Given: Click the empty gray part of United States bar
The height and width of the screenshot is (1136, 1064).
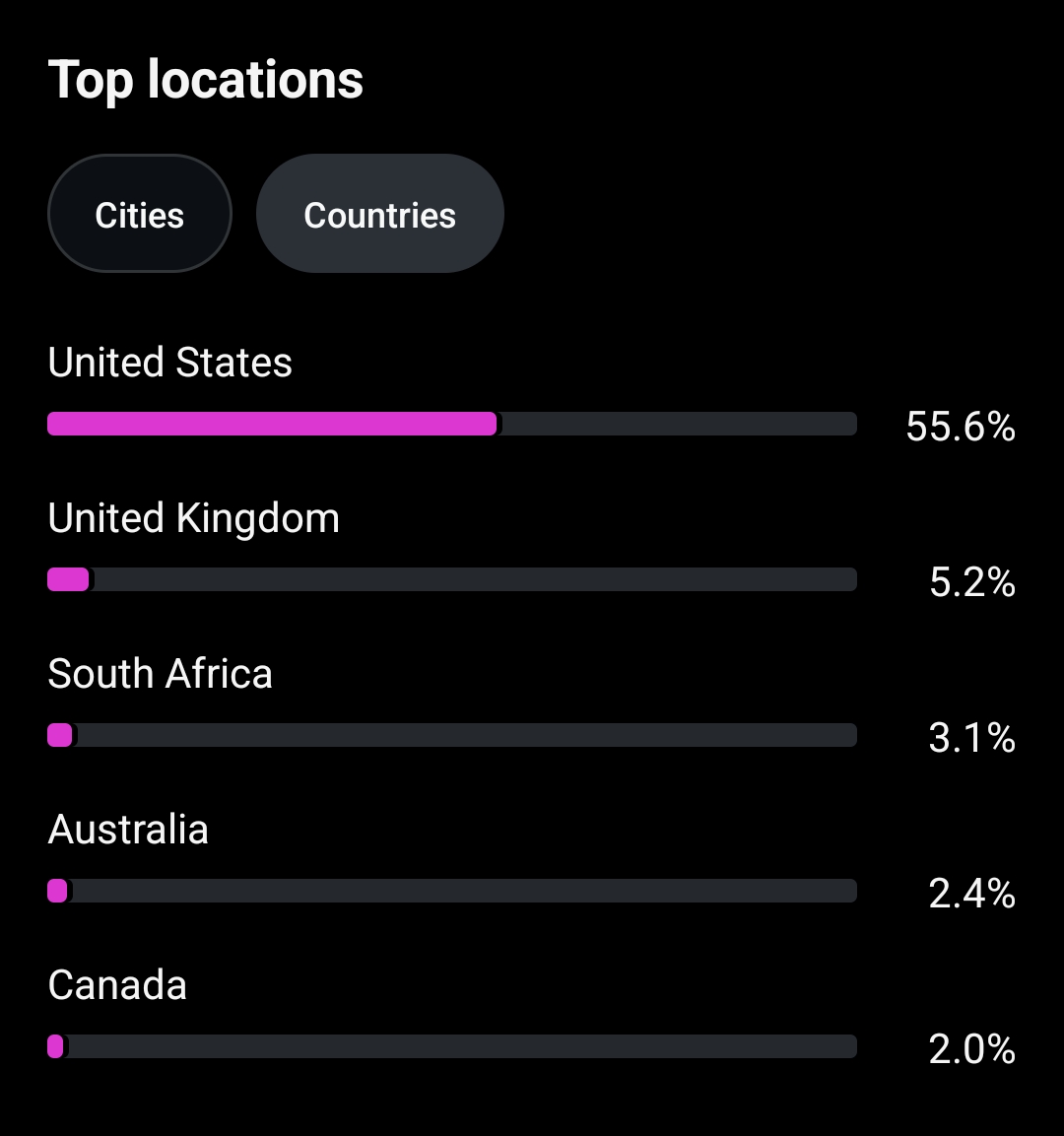Looking at the screenshot, I should pyautogui.click(x=678, y=424).
